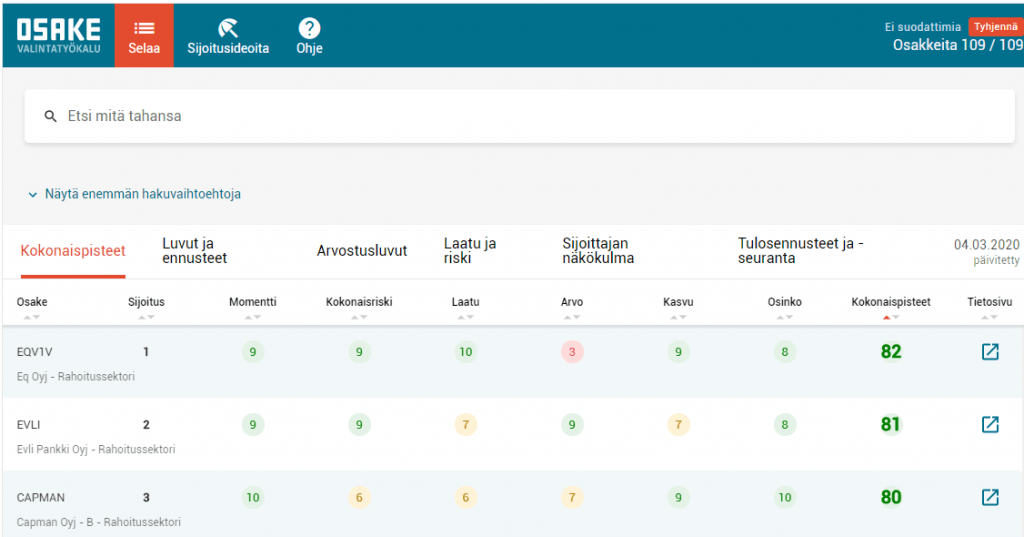Sort by Momentti column arrows
The image size is (1024, 537).
pos(252,317)
